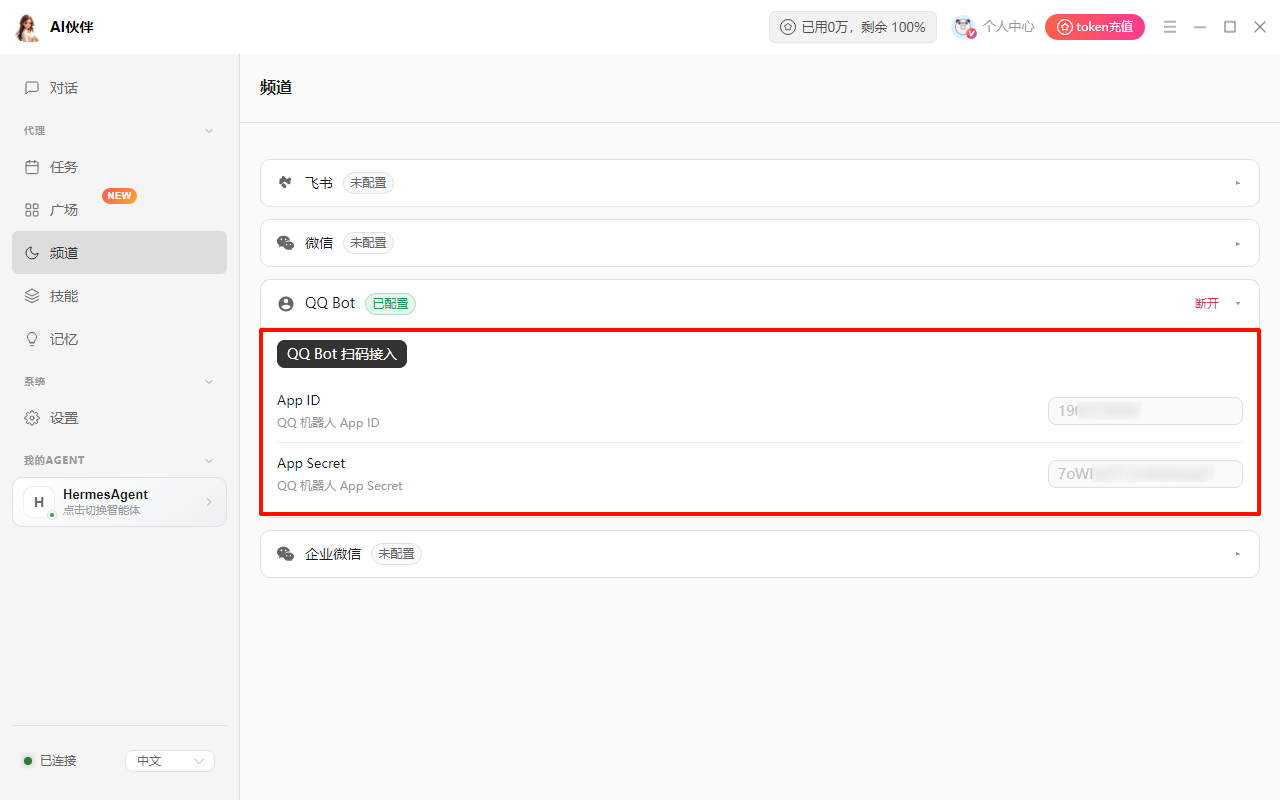Open the 对话 chat page

click(119, 88)
